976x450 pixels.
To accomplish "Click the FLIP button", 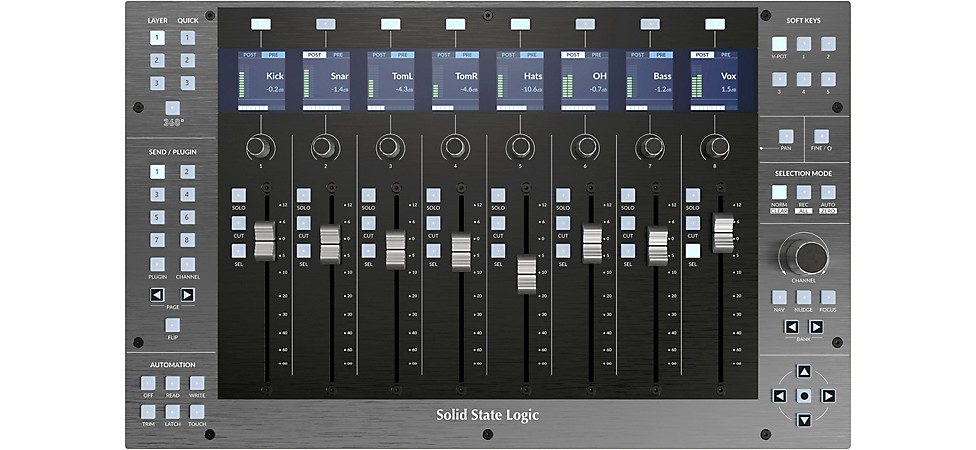I will tap(172, 325).
